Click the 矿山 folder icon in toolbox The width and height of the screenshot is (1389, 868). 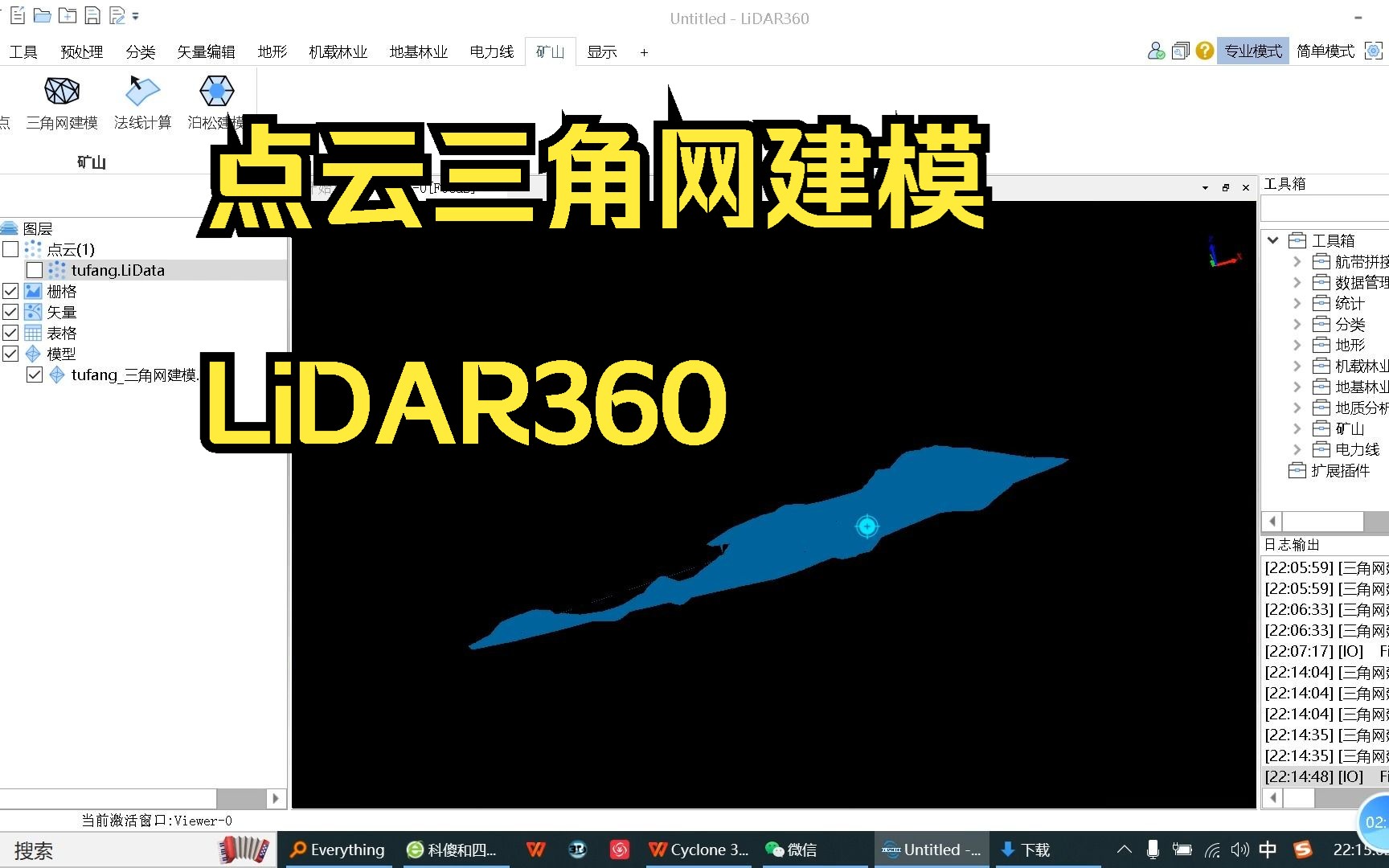1321,428
